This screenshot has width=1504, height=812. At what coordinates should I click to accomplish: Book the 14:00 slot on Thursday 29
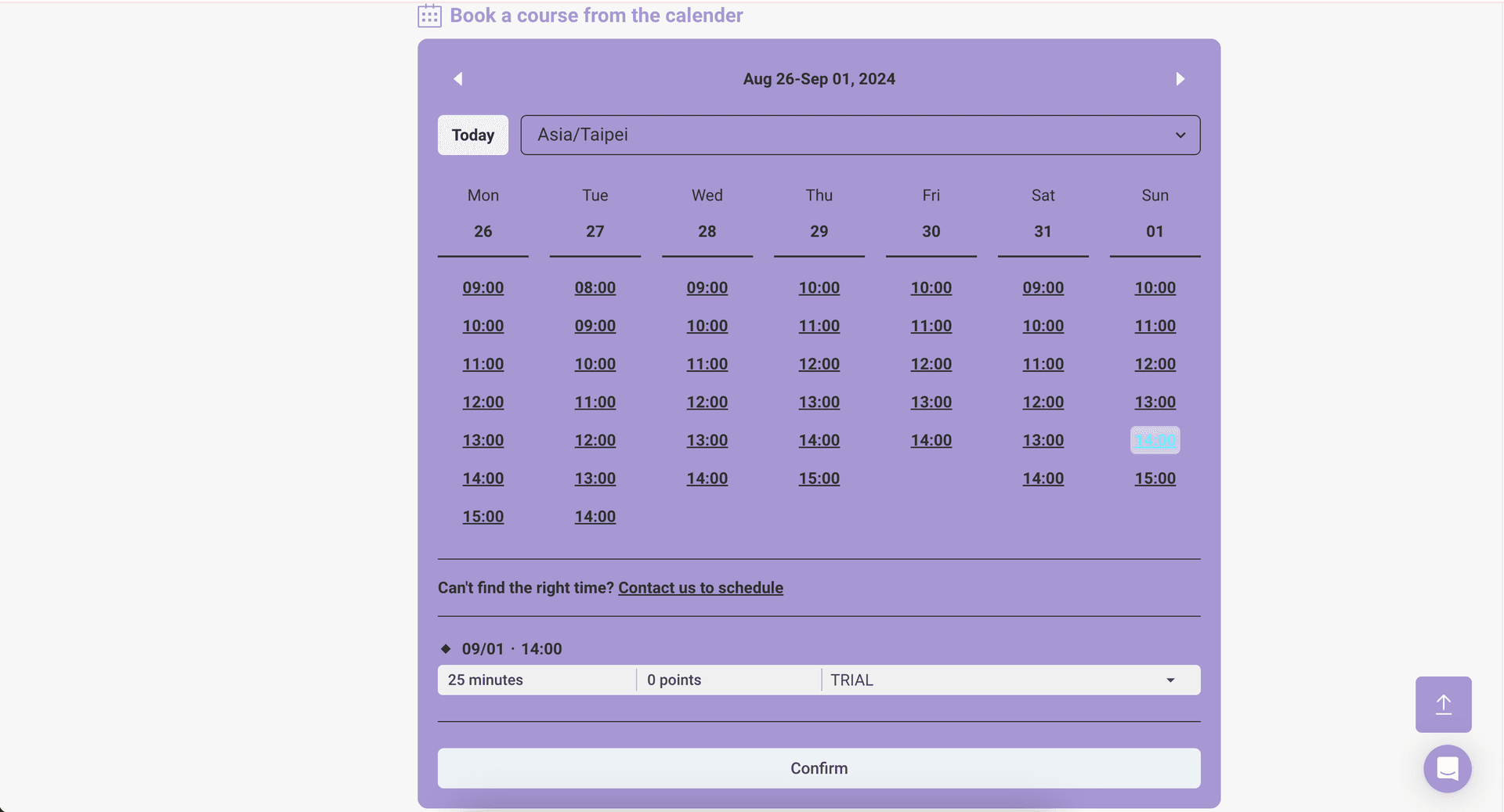point(819,440)
